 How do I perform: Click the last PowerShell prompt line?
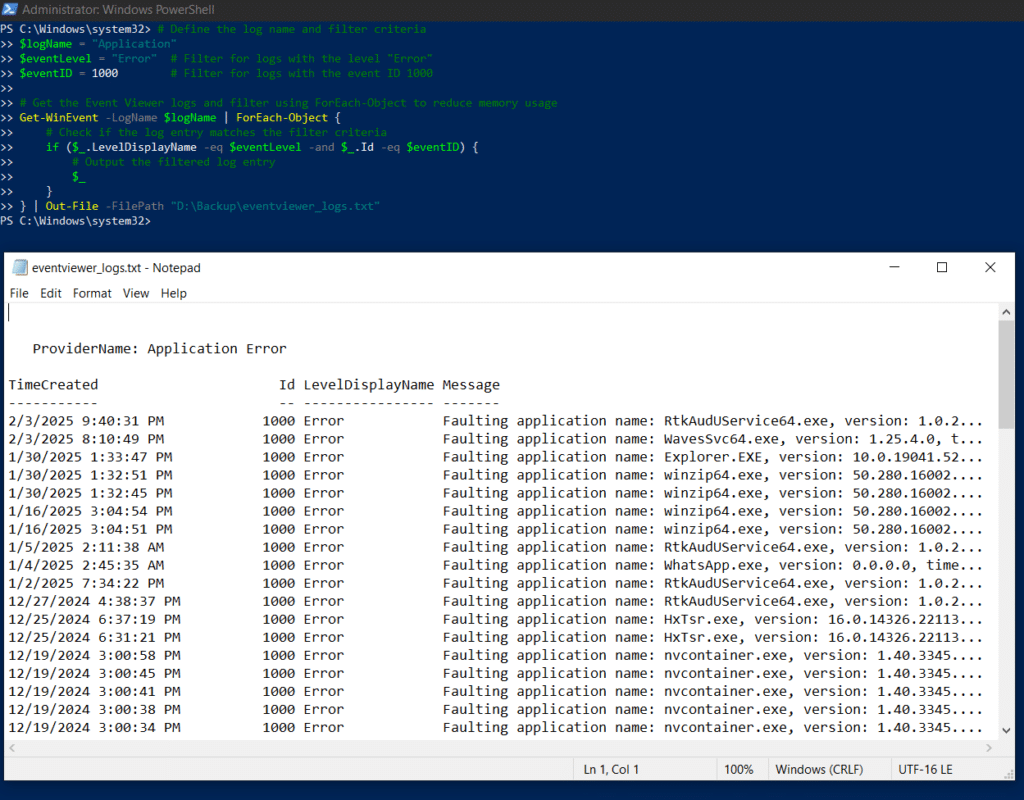tap(76, 221)
